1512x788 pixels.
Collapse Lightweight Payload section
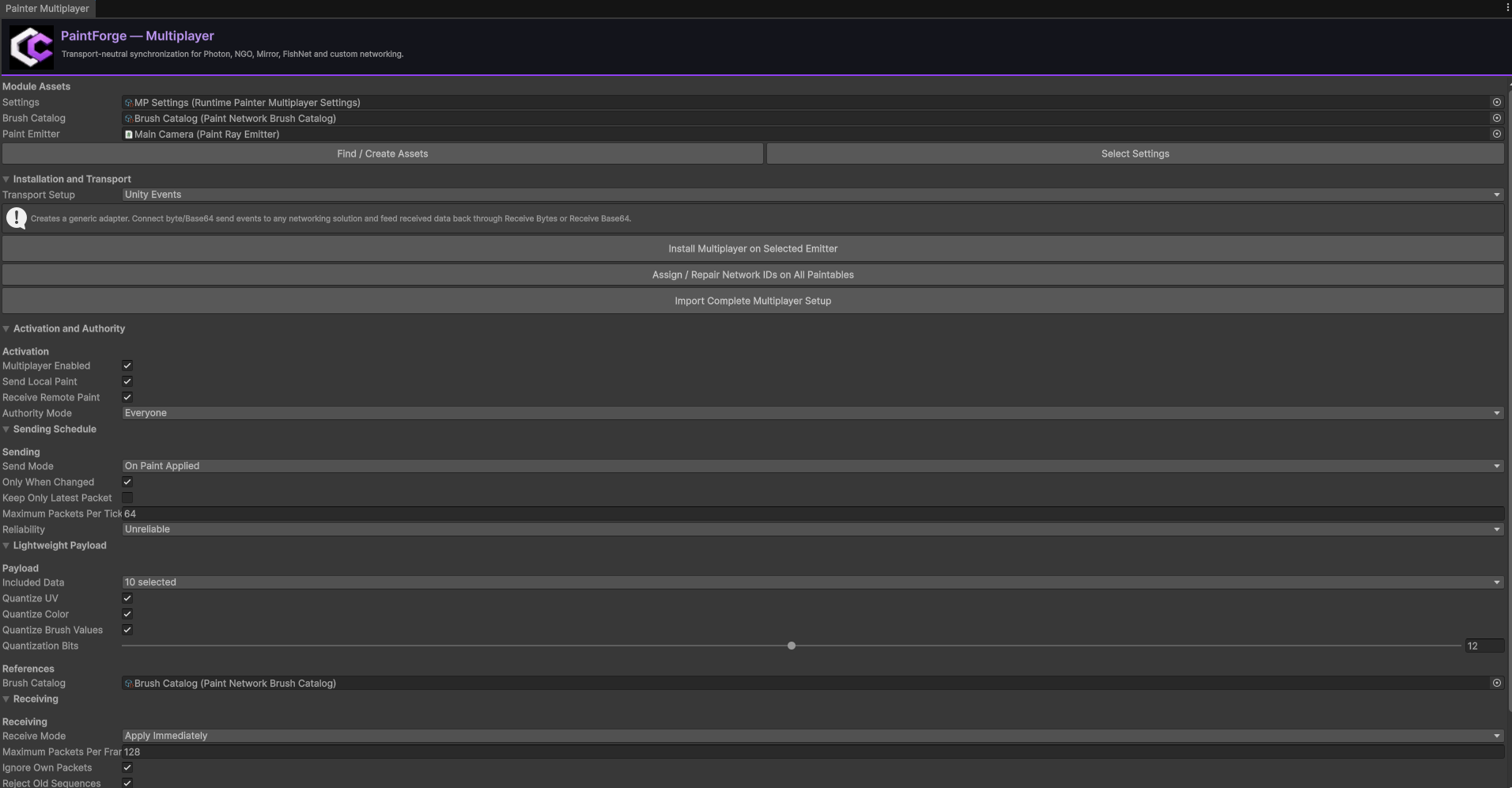(6, 546)
